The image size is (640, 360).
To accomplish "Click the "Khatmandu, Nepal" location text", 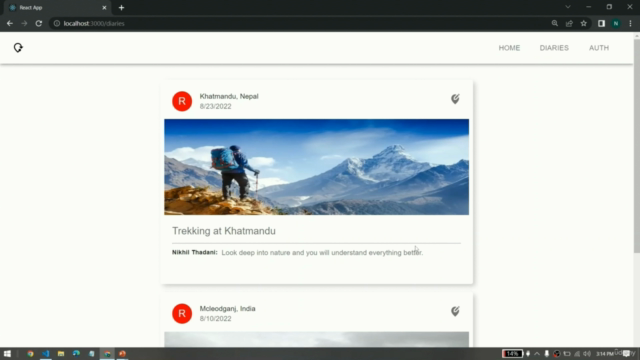I will [x=229, y=96].
